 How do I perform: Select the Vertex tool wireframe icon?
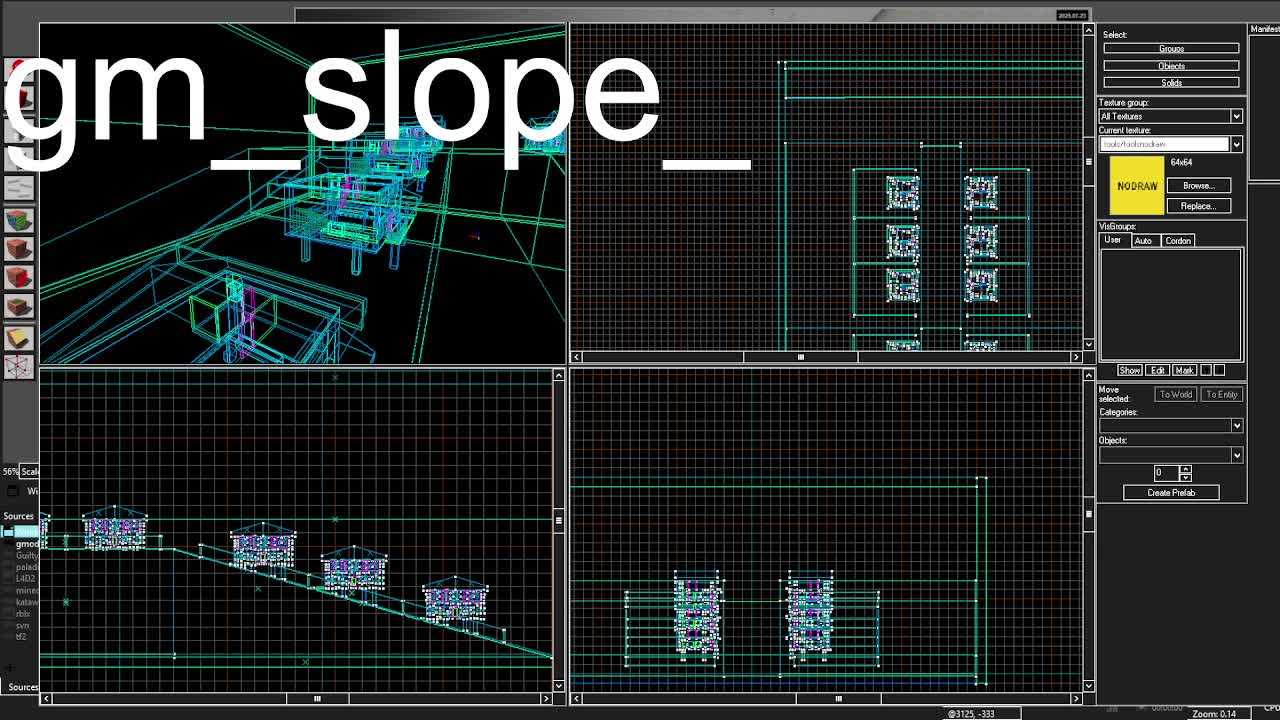18,367
